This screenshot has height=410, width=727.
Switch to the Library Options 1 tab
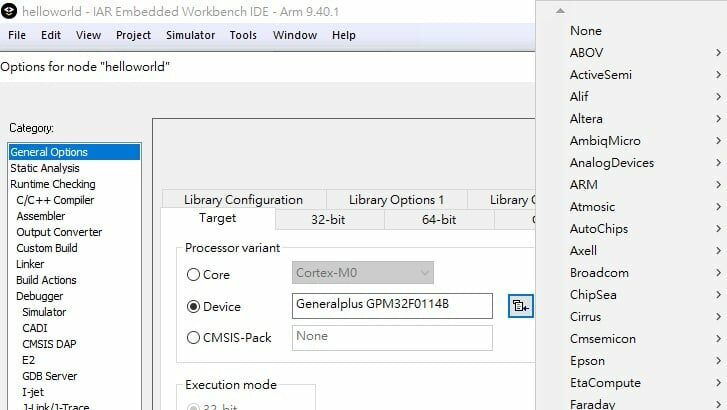click(x=396, y=199)
